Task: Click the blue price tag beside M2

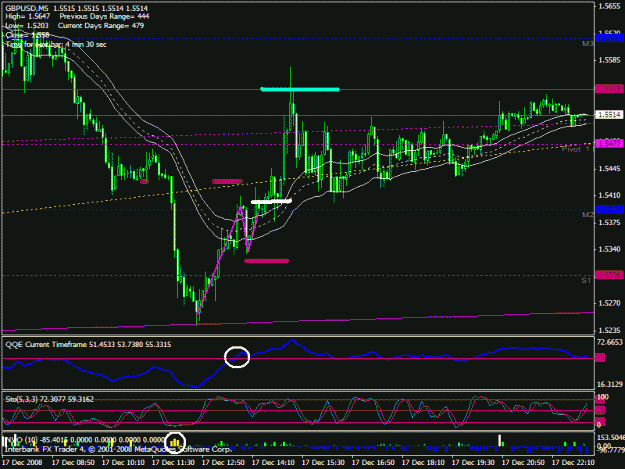Action: pyautogui.click(x=609, y=210)
